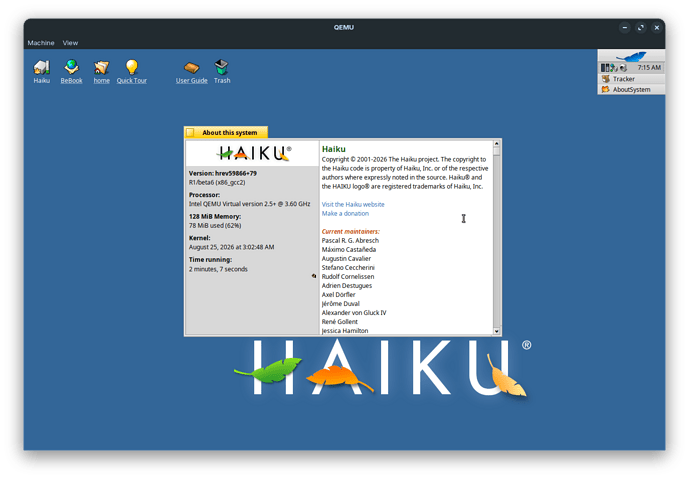
Task: Click the 'About this system' window tab
Action: [x=230, y=133]
